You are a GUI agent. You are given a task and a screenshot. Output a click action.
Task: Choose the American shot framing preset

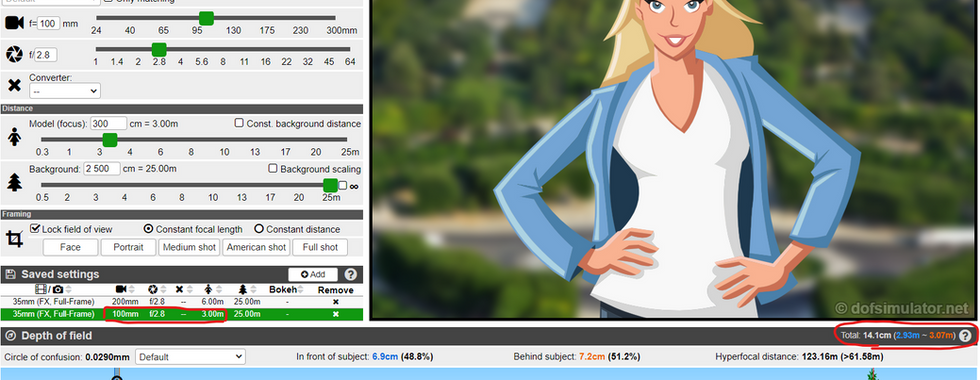coord(256,248)
